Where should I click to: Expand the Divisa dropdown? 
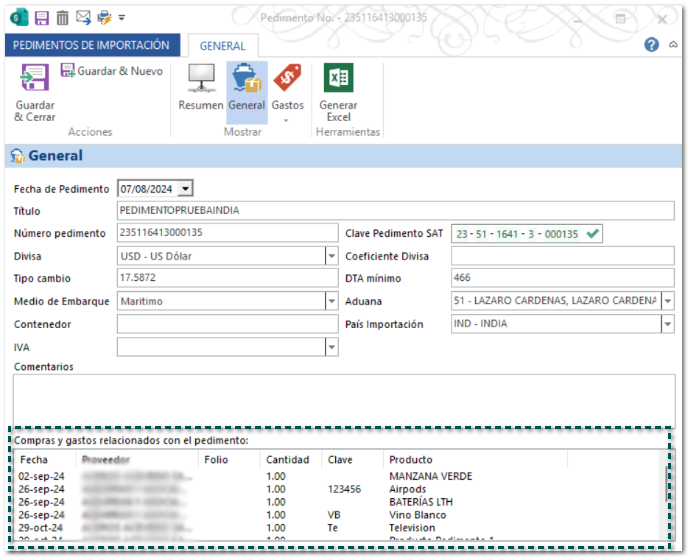coord(331,256)
